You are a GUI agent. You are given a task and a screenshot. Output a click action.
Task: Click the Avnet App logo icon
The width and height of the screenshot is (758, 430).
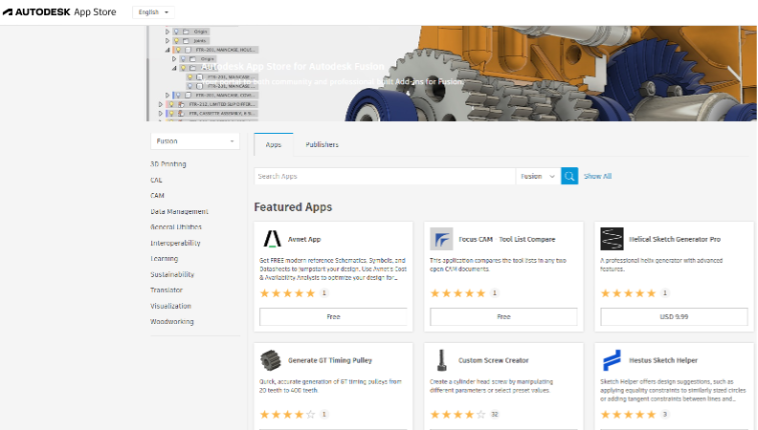[271, 239]
